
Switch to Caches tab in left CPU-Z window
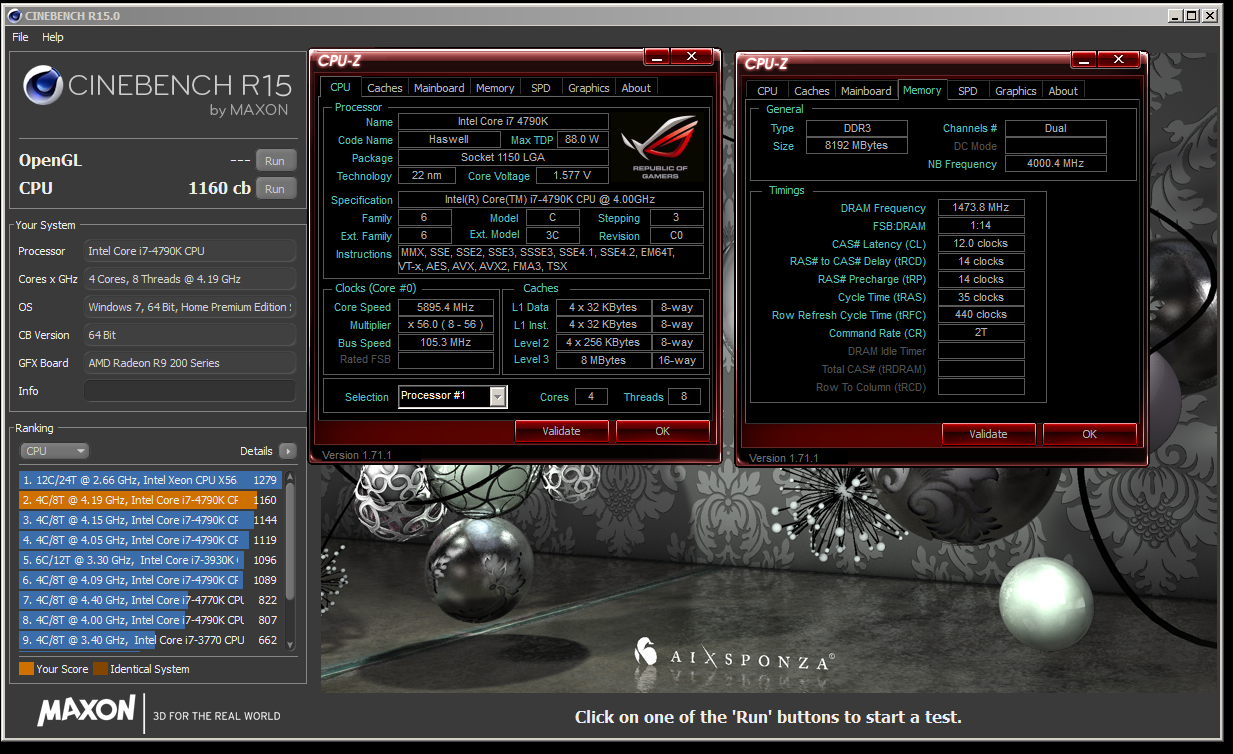coord(384,88)
